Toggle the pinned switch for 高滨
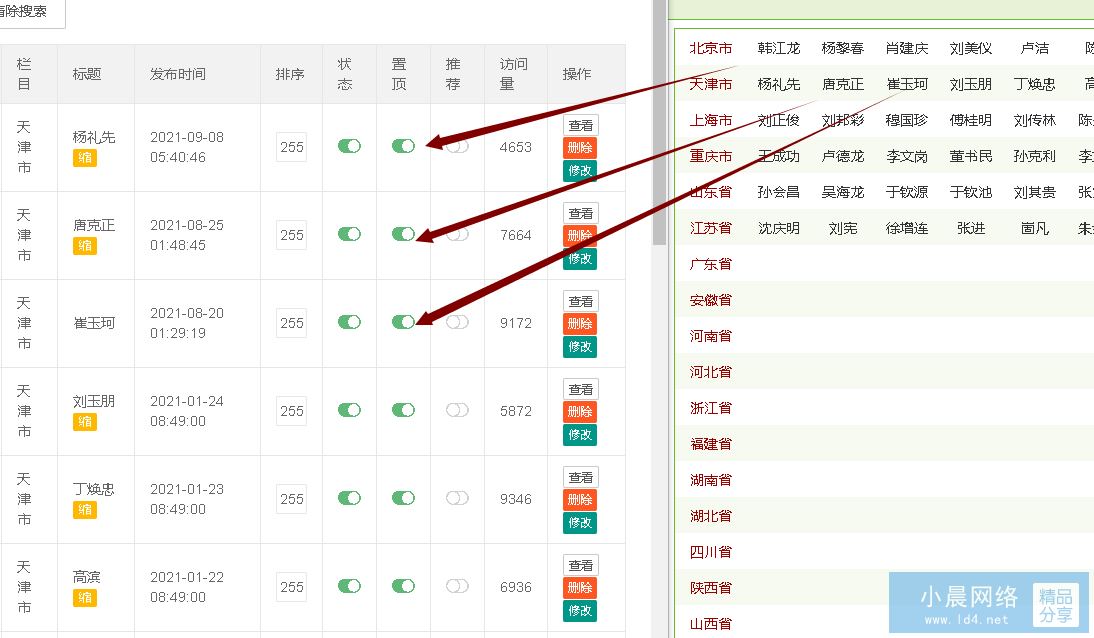This screenshot has height=638, width=1094. (x=403, y=586)
